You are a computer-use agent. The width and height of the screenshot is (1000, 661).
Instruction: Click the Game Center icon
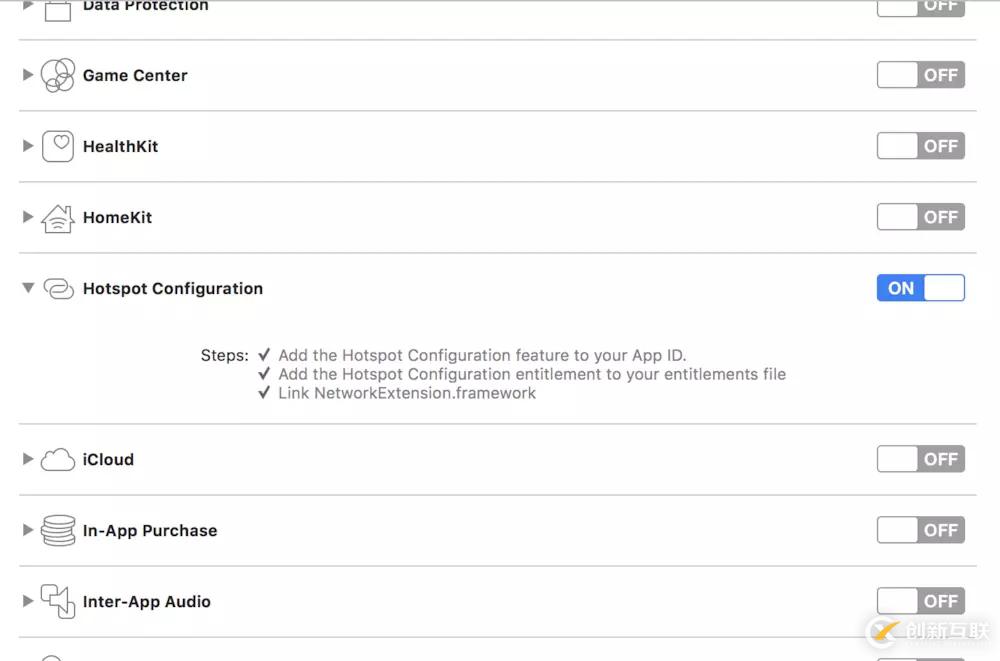point(58,76)
